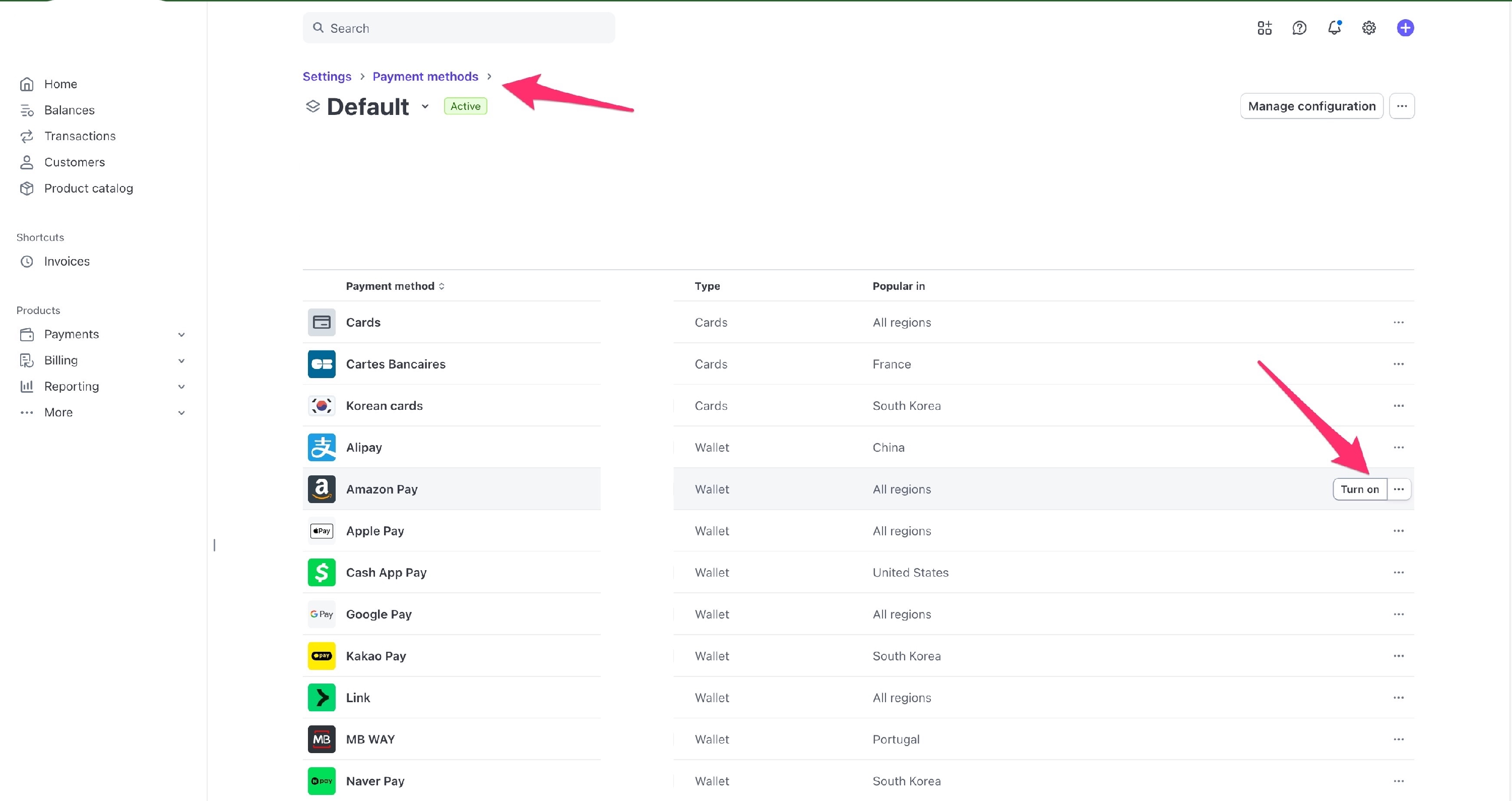Open the more options menu for Cards row
The height and width of the screenshot is (801, 1512).
(x=1398, y=323)
